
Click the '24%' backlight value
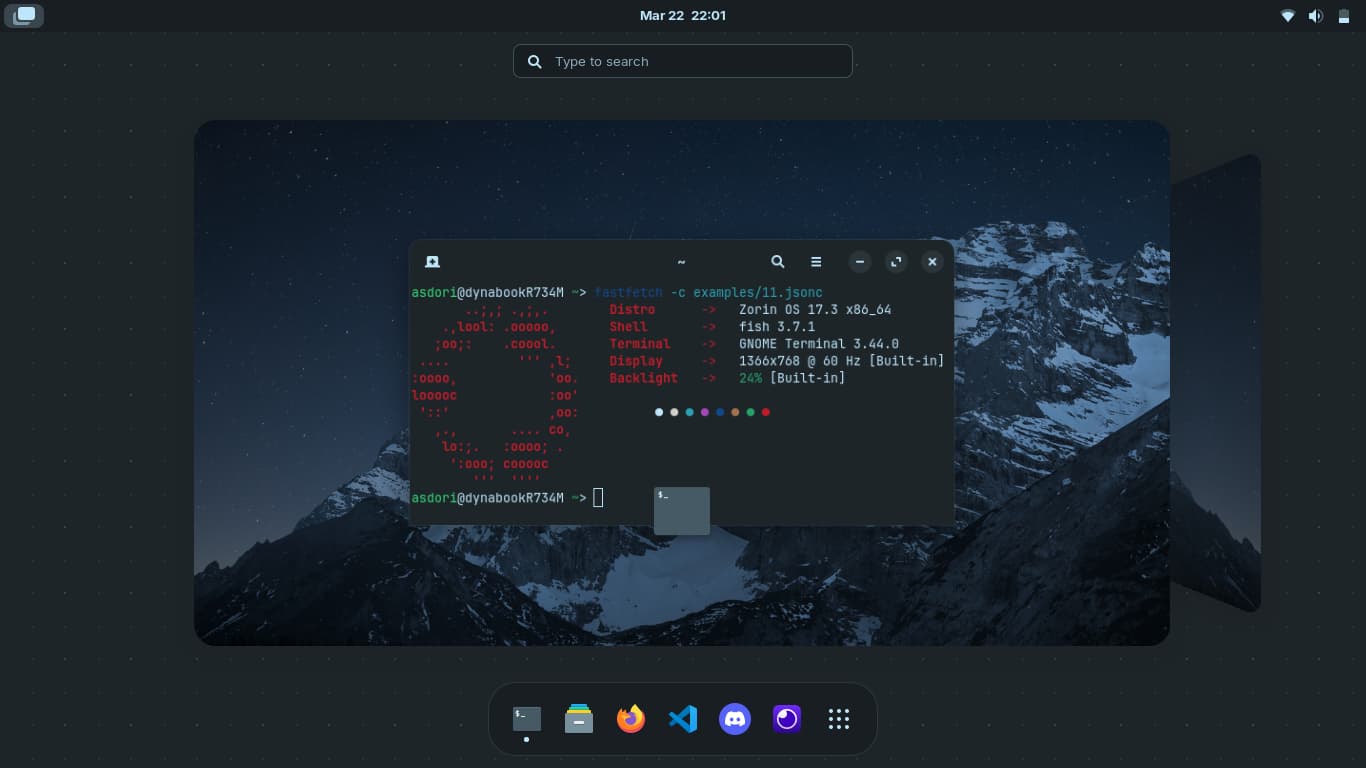pyautogui.click(x=750, y=378)
